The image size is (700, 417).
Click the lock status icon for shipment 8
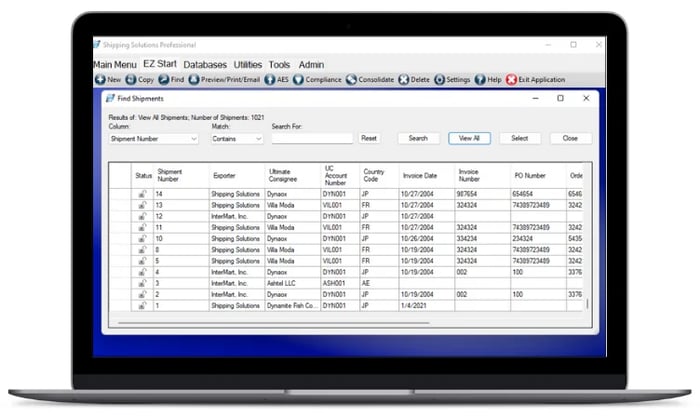click(x=142, y=250)
